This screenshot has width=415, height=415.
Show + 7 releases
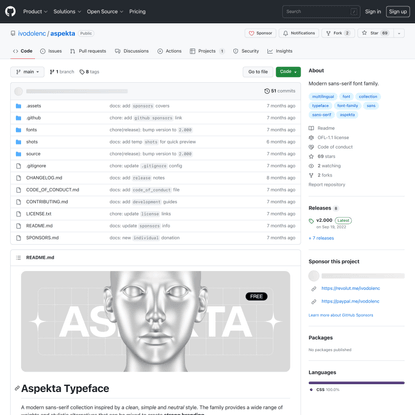pos(321,238)
